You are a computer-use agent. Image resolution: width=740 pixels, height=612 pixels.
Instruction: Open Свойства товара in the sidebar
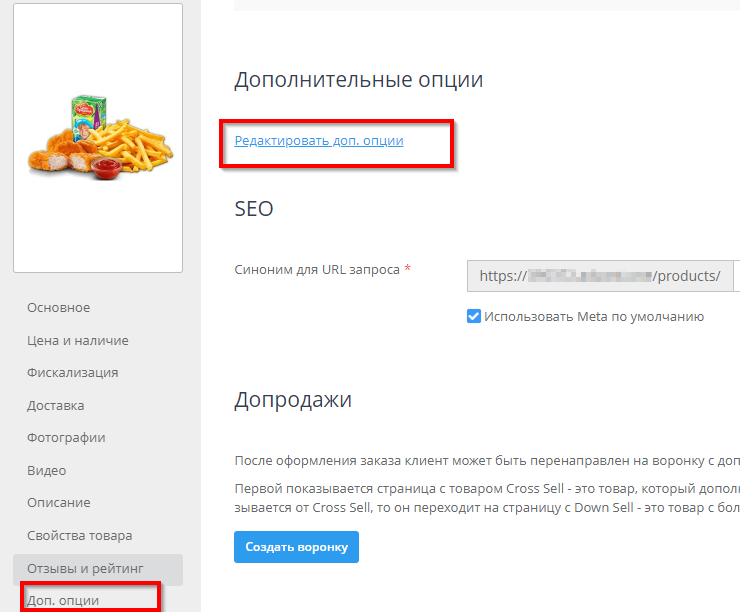coord(79,536)
